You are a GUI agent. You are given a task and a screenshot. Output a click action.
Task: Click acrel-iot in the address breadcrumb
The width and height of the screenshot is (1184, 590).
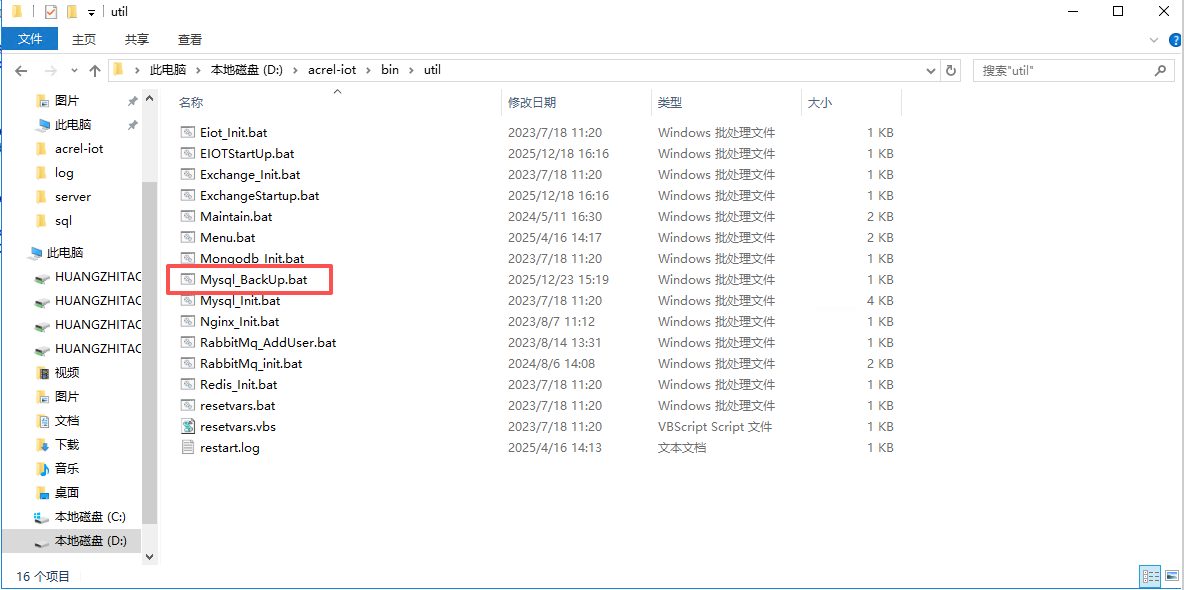pyautogui.click(x=331, y=70)
